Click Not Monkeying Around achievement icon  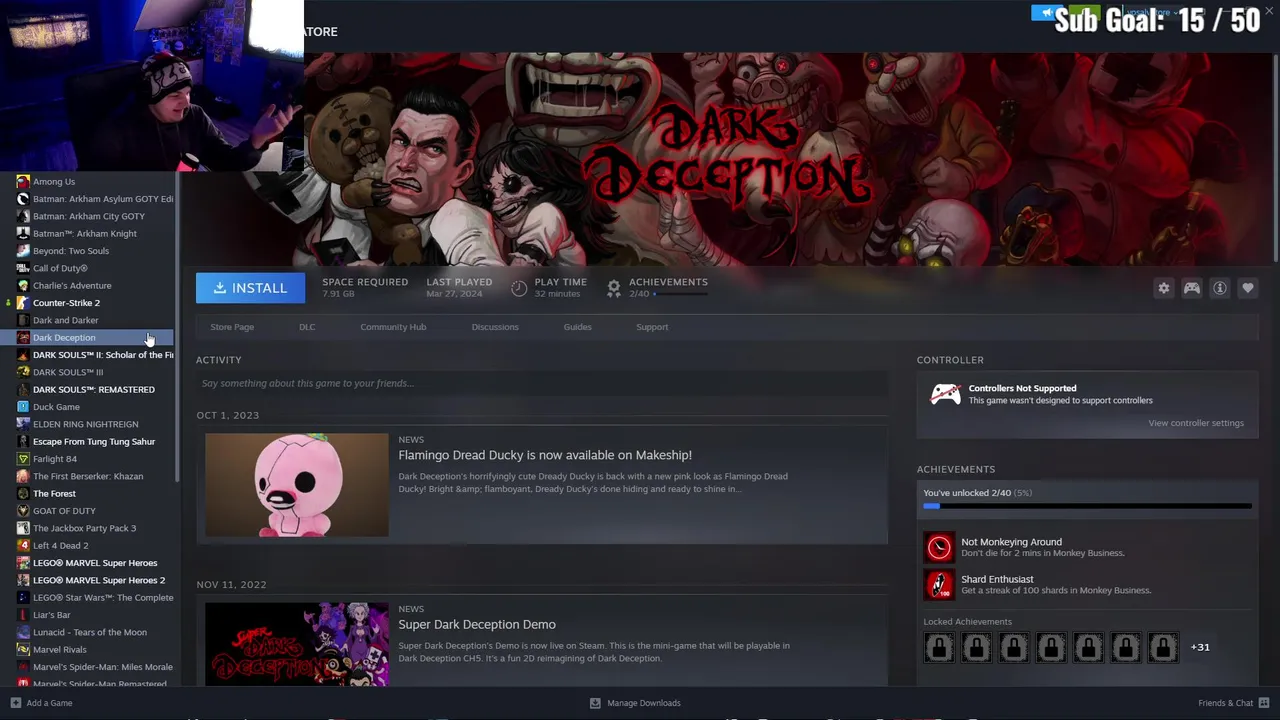coord(939,547)
